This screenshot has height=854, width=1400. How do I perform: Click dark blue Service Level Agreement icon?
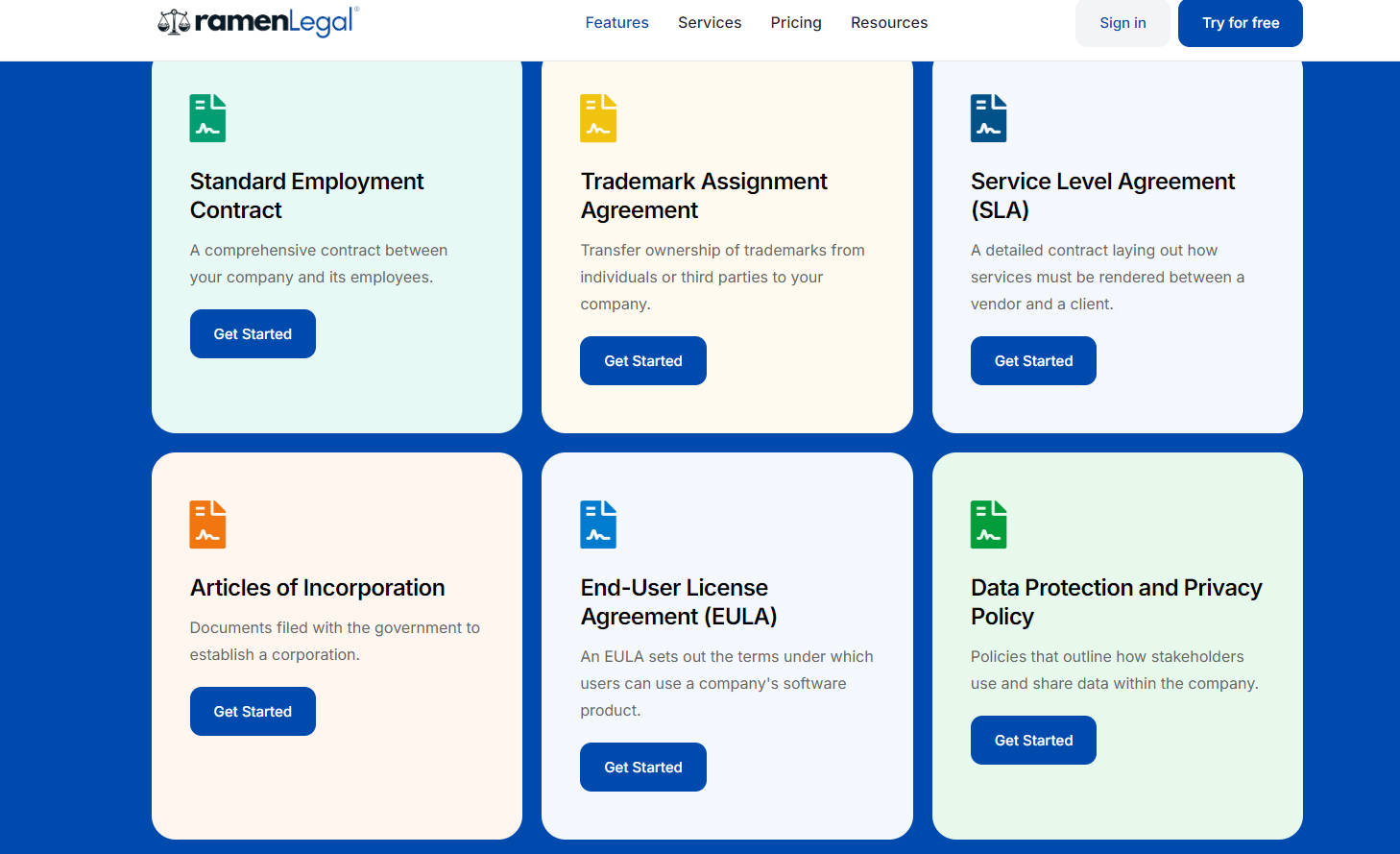(x=988, y=118)
